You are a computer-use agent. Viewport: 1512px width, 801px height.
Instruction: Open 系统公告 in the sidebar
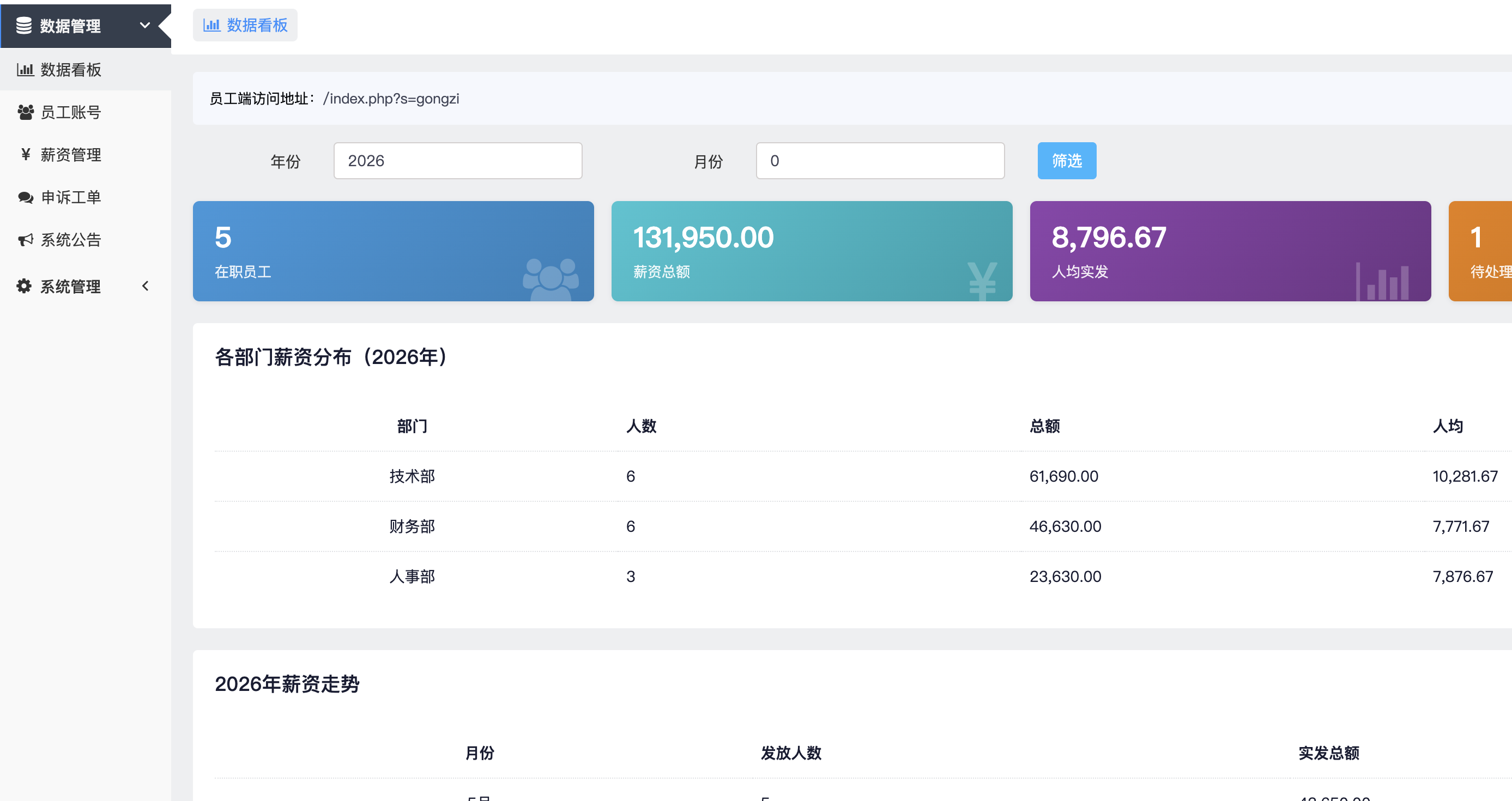pos(86,239)
